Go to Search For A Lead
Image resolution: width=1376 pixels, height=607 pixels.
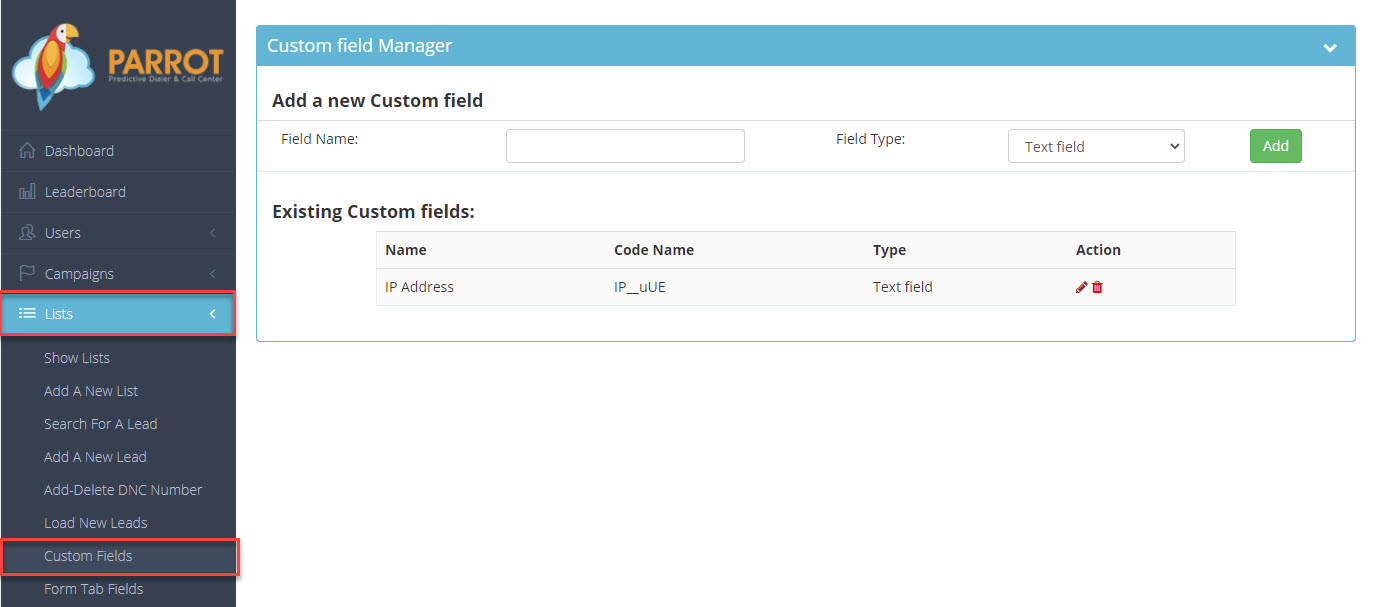tap(101, 424)
